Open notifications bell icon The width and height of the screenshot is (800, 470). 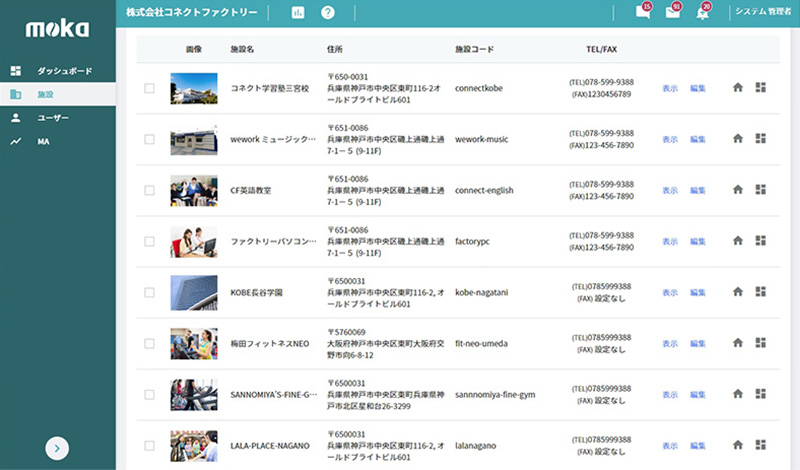pyautogui.click(x=702, y=12)
